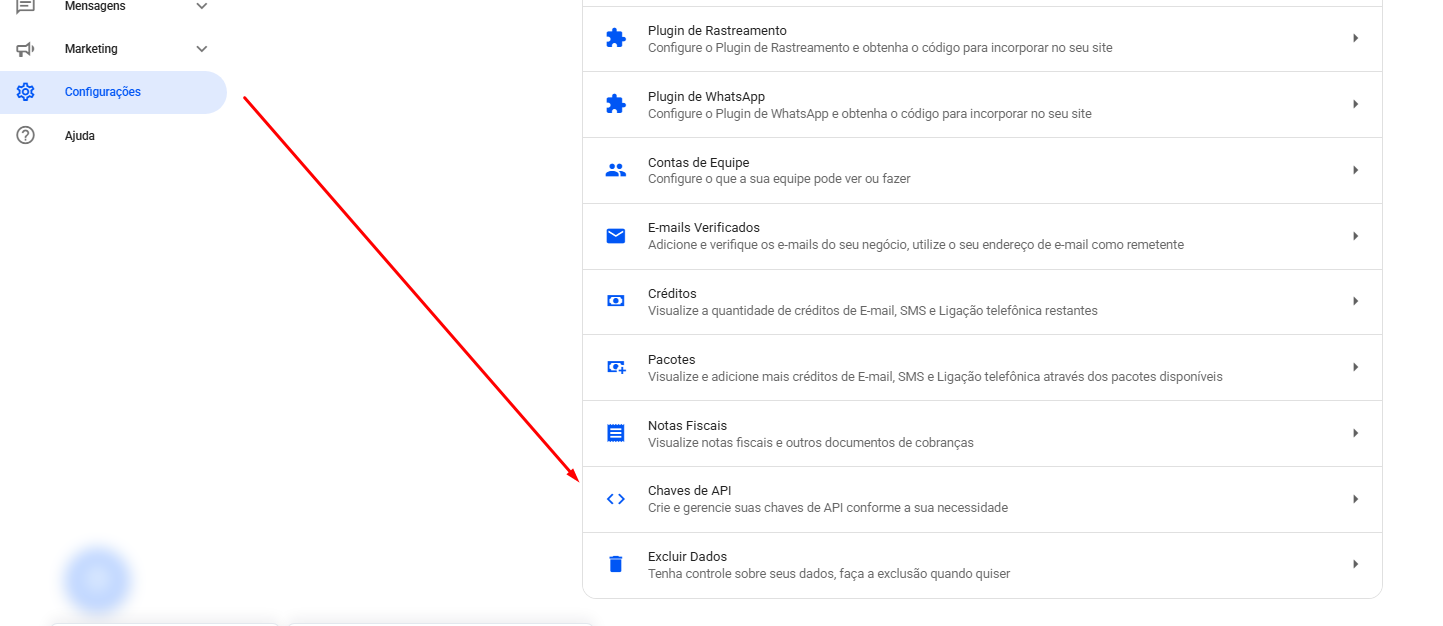Open the Plugin de WhatsApp setting
Viewport: 1443px width, 626px height.
[982, 105]
